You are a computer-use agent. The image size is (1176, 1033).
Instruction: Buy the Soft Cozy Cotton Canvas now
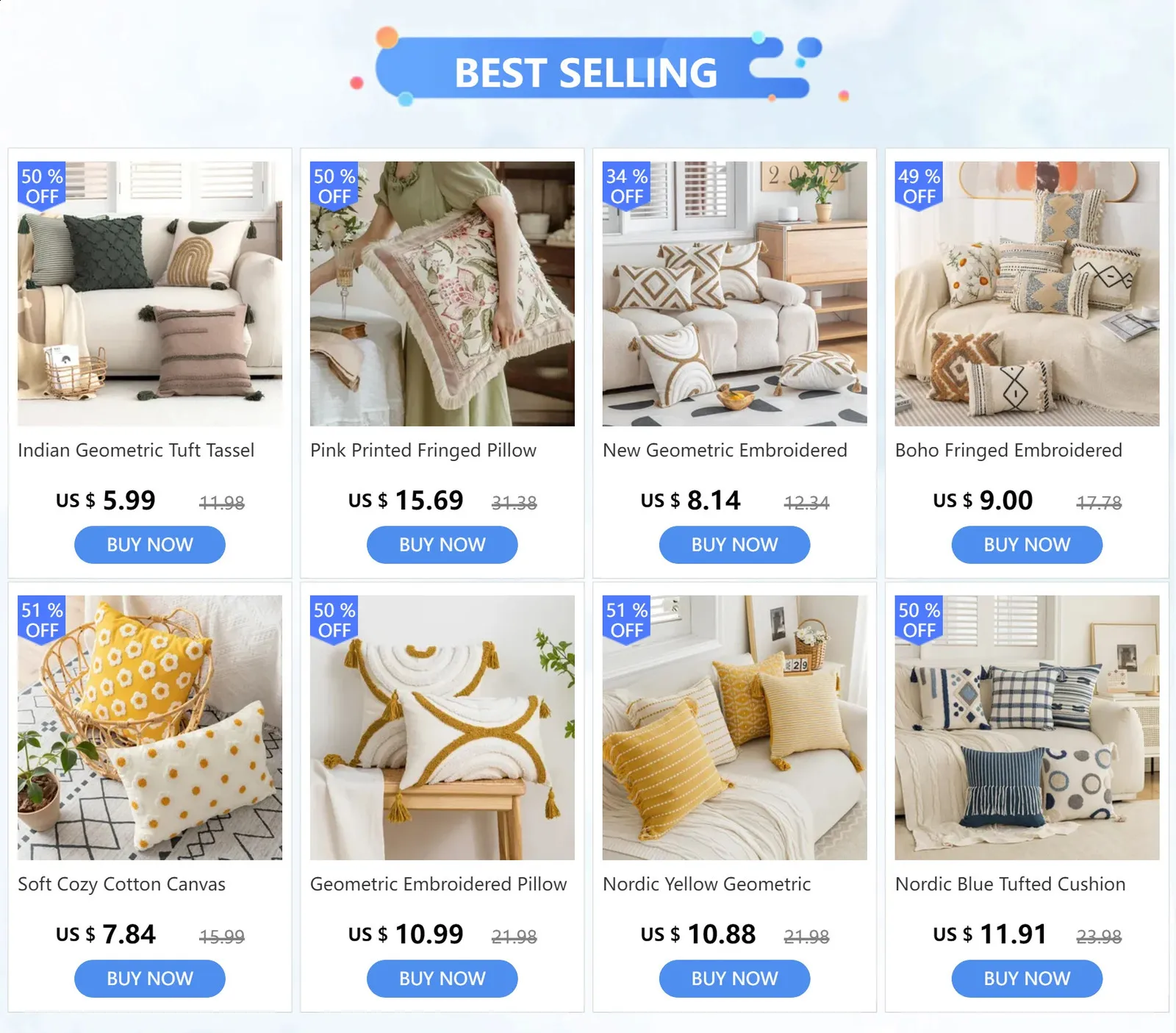click(x=150, y=979)
